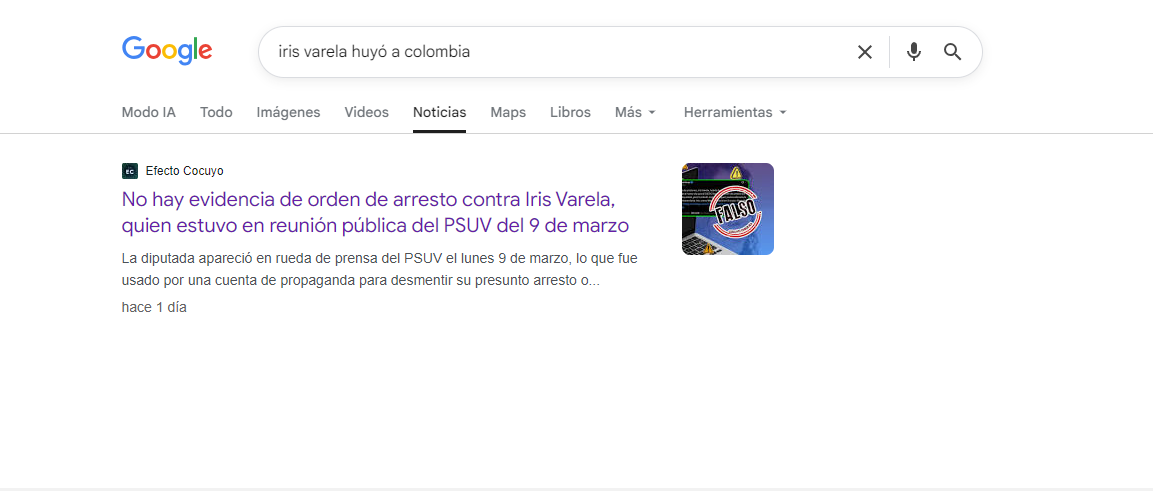Open the Efecto Cocuyo favicon icon
The height and width of the screenshot is (491, 1153).
129,171
